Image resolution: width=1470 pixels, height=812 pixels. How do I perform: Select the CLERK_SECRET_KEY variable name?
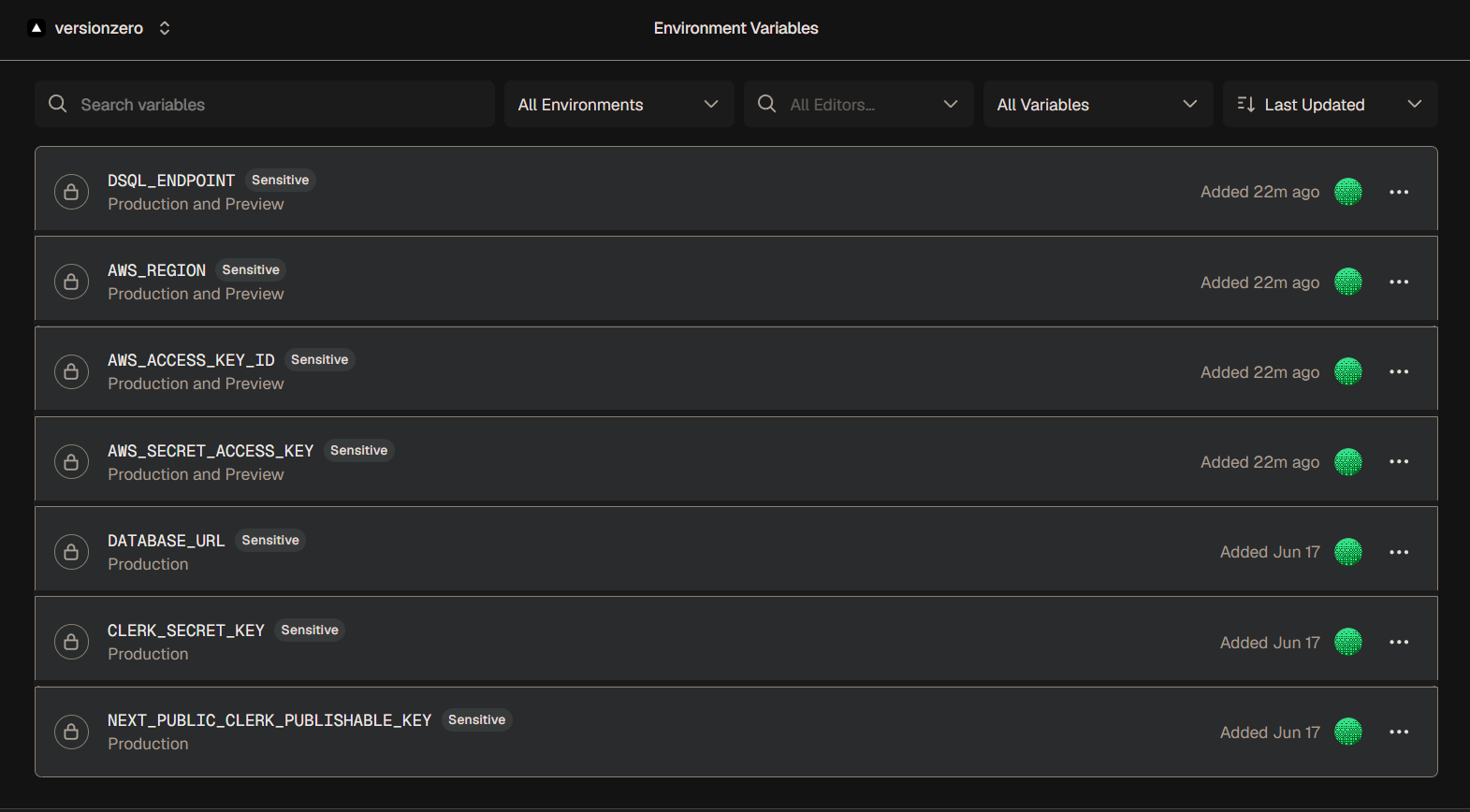click(186, 631)
